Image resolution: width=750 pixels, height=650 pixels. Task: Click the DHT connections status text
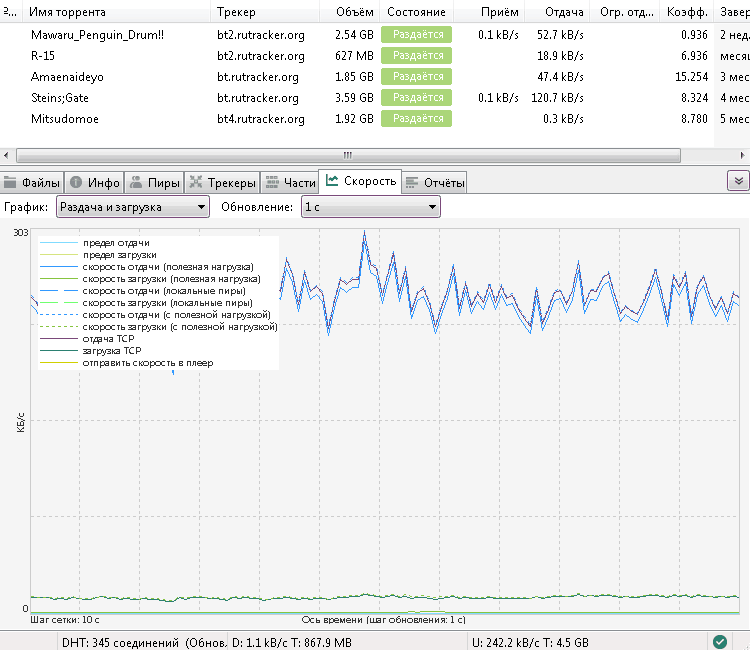[x=122, y=641]
